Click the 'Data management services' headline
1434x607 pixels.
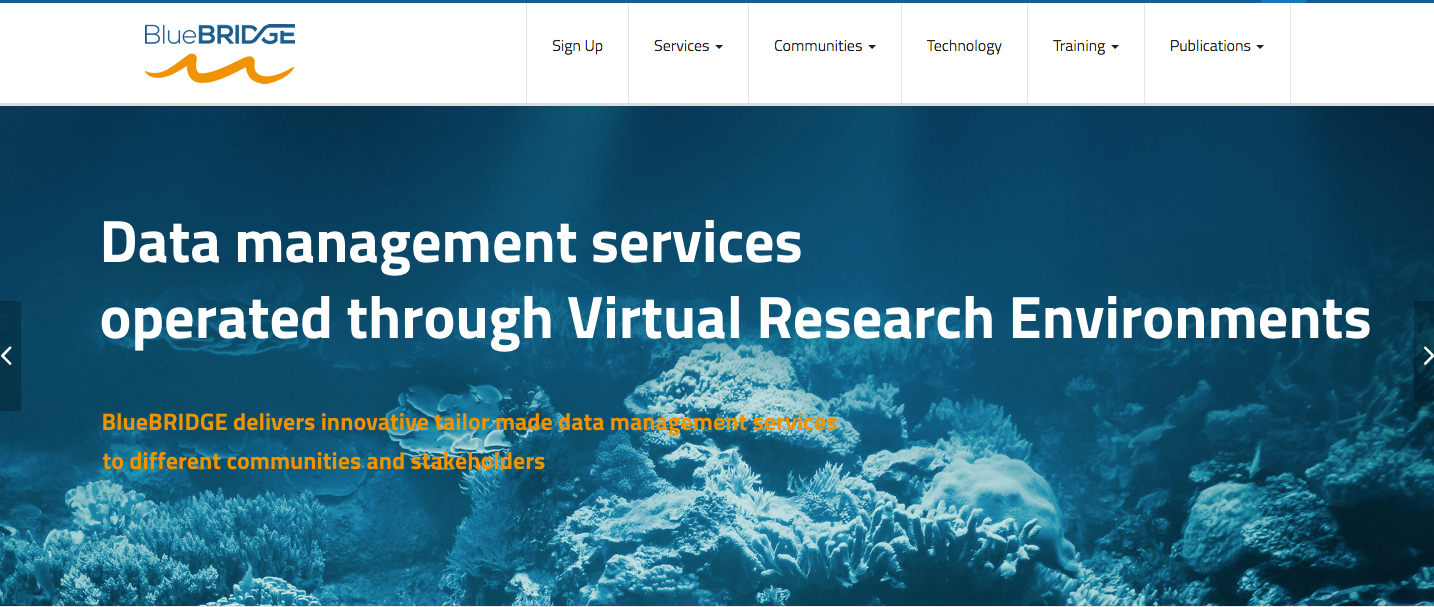[x=451, y=243]
